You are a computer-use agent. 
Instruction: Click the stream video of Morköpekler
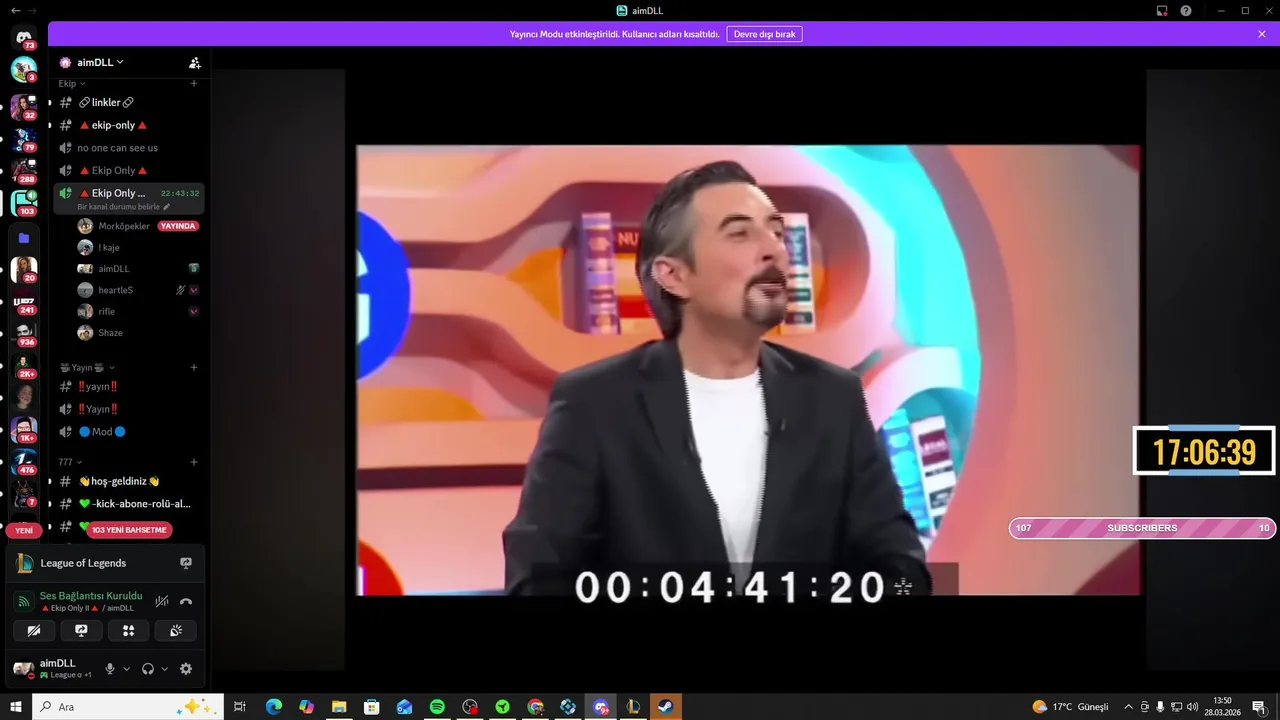tap(748, 371)
